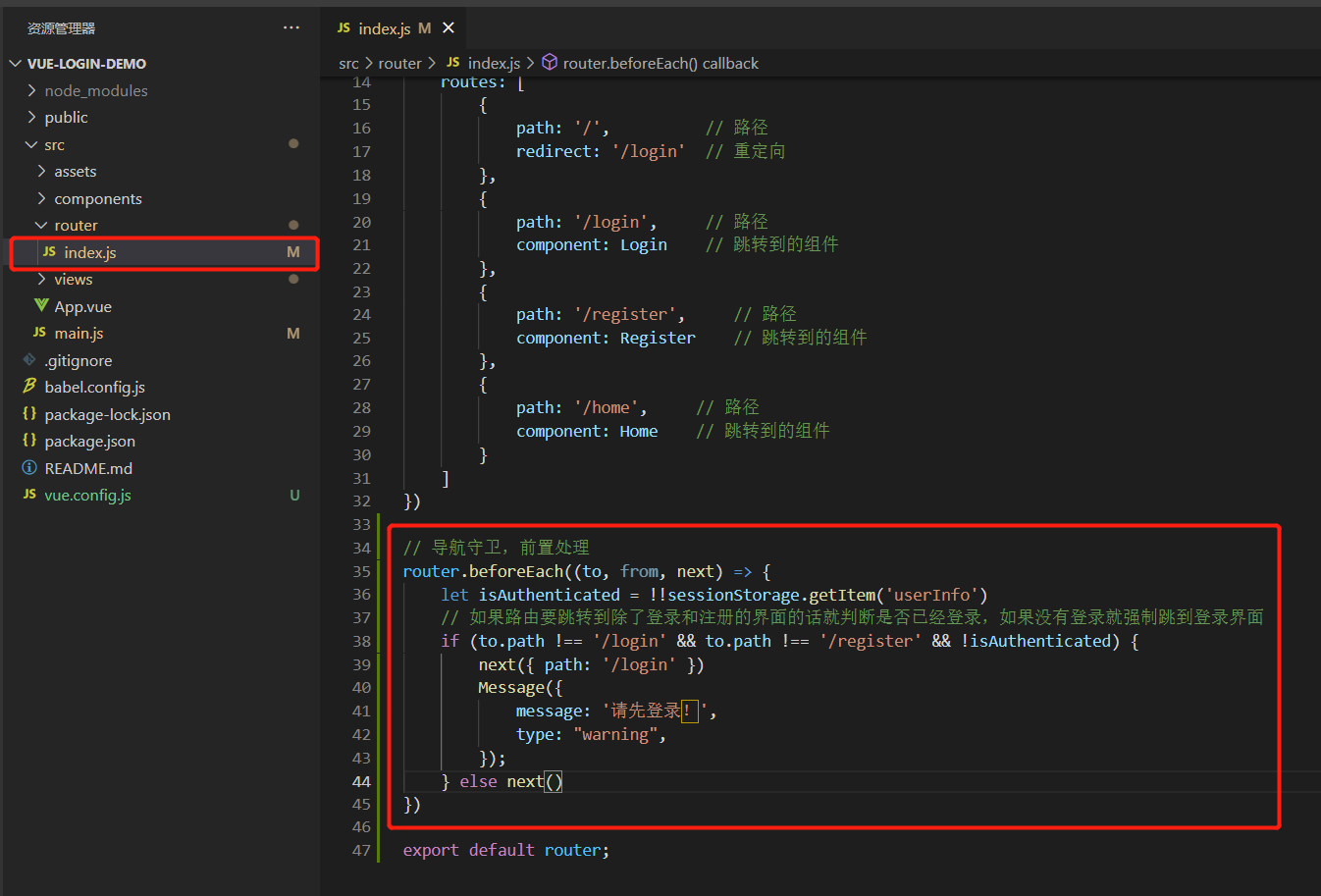Click line number 20 in the gutter
The width and height of the screenshot is (1321, 896).
click(361, 222)
